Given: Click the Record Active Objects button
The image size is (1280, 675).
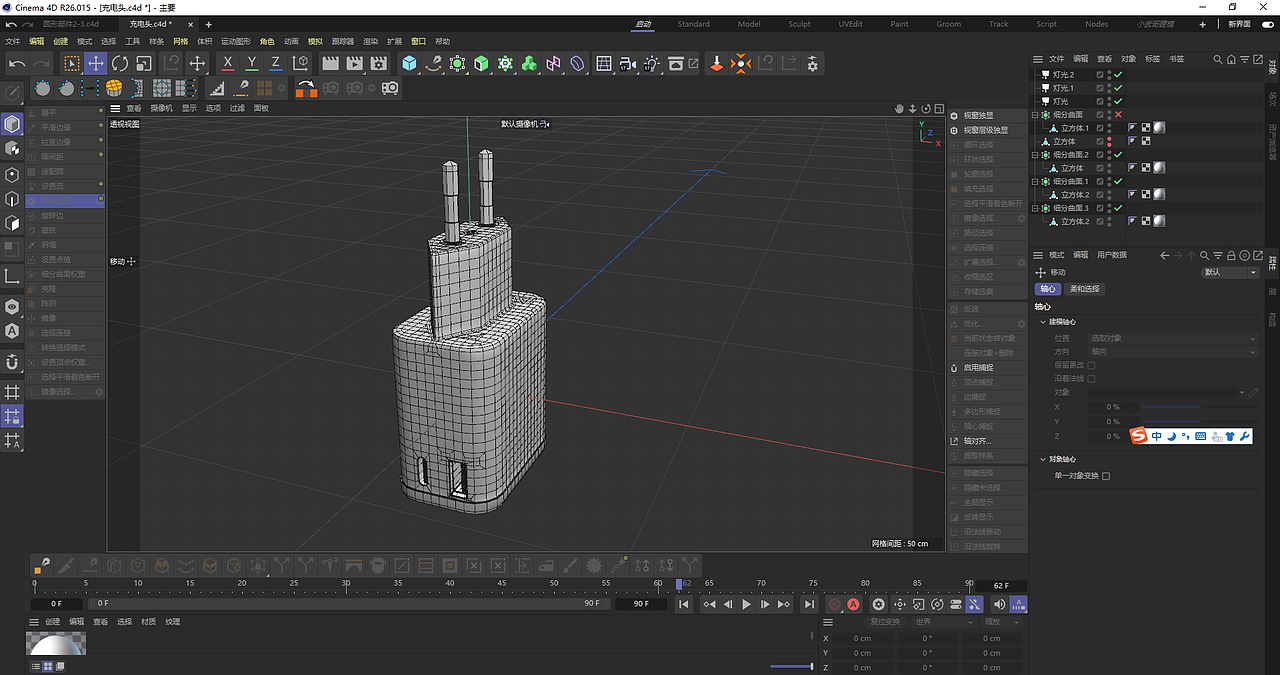Looking at the screenshot, I should pos(834,604).
